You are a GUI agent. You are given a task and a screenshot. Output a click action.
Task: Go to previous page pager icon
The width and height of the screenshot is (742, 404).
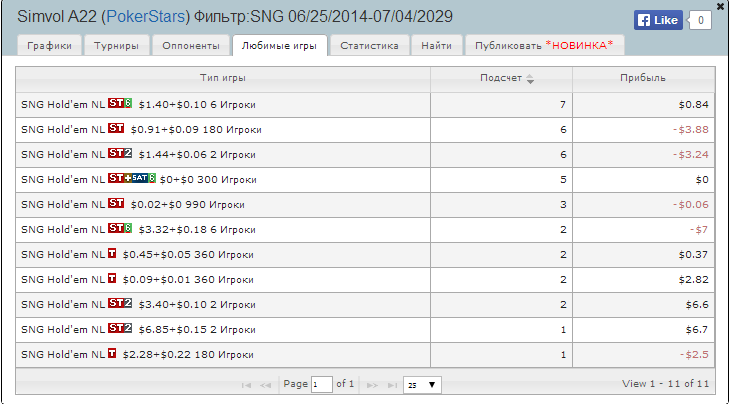click(x=265, y=385)
